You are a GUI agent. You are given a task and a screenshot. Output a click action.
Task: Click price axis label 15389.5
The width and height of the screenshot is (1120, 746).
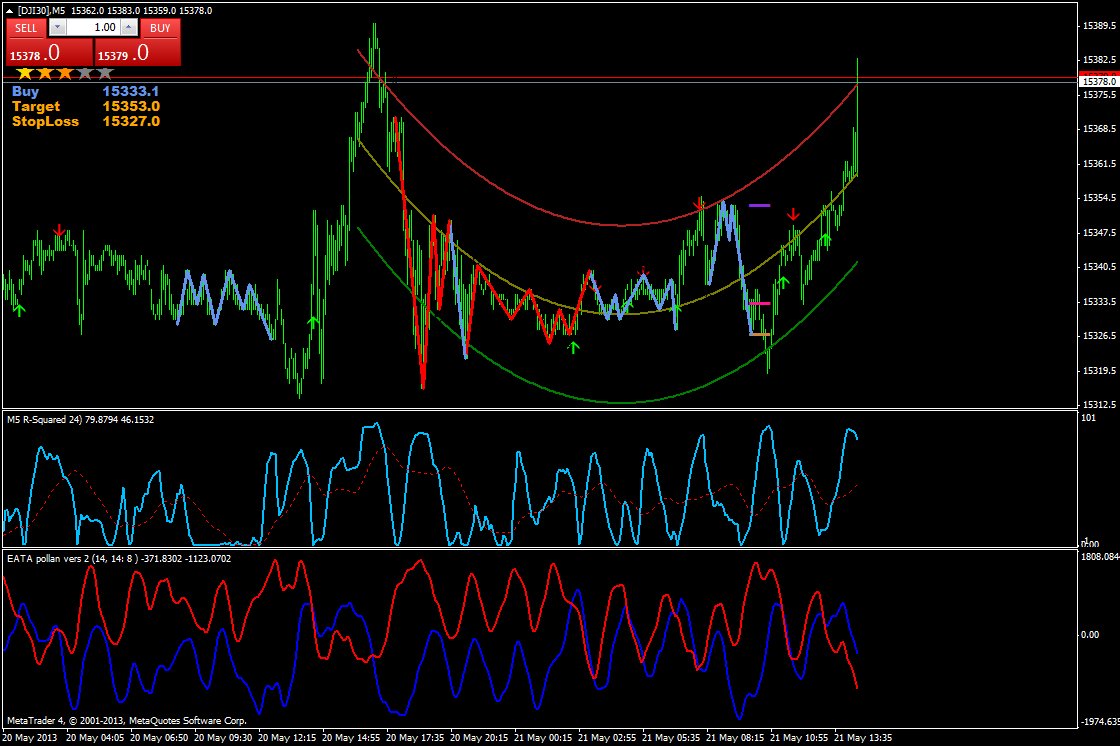[1099, 26]
